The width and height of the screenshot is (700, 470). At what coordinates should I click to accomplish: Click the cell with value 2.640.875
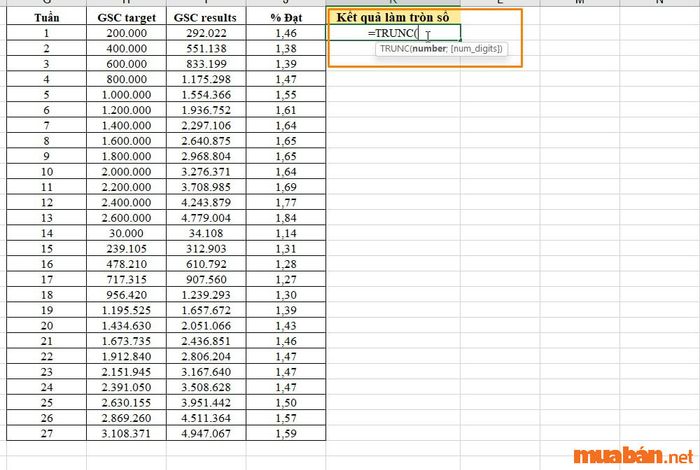coord(206,141)
